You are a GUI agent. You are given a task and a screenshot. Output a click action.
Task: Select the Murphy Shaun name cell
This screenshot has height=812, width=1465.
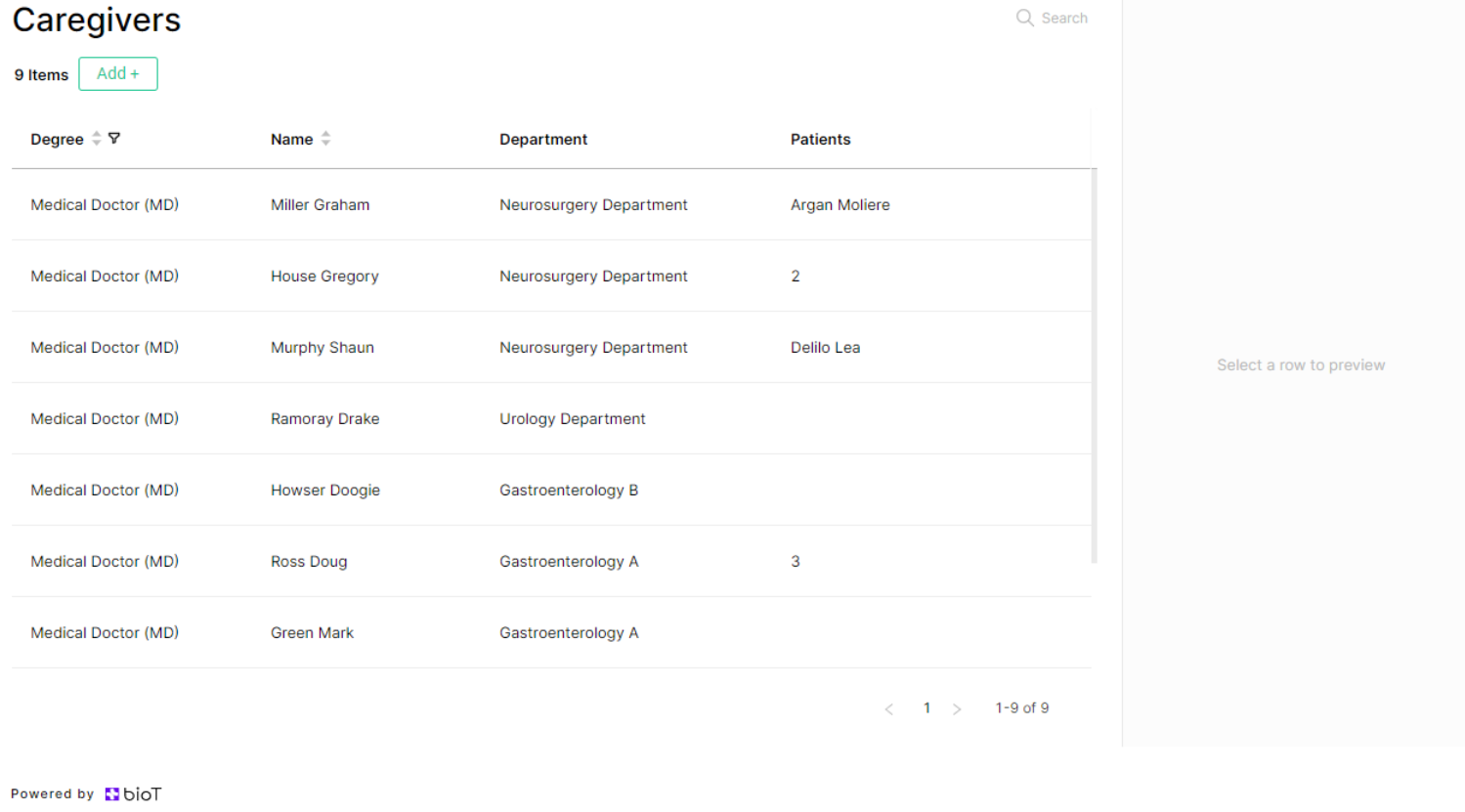click(x=323, y=348)
